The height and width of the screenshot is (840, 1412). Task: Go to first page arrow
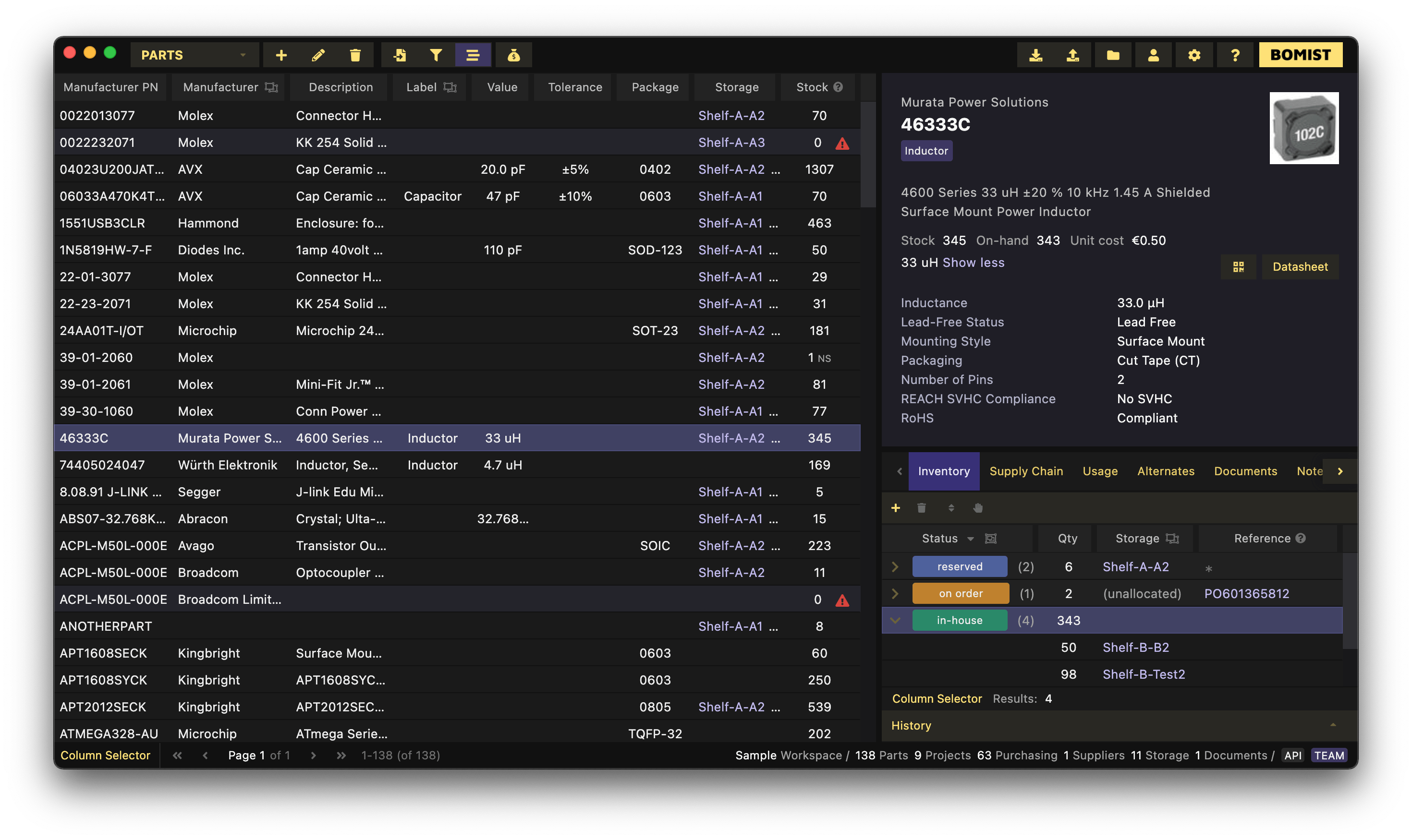177,755
